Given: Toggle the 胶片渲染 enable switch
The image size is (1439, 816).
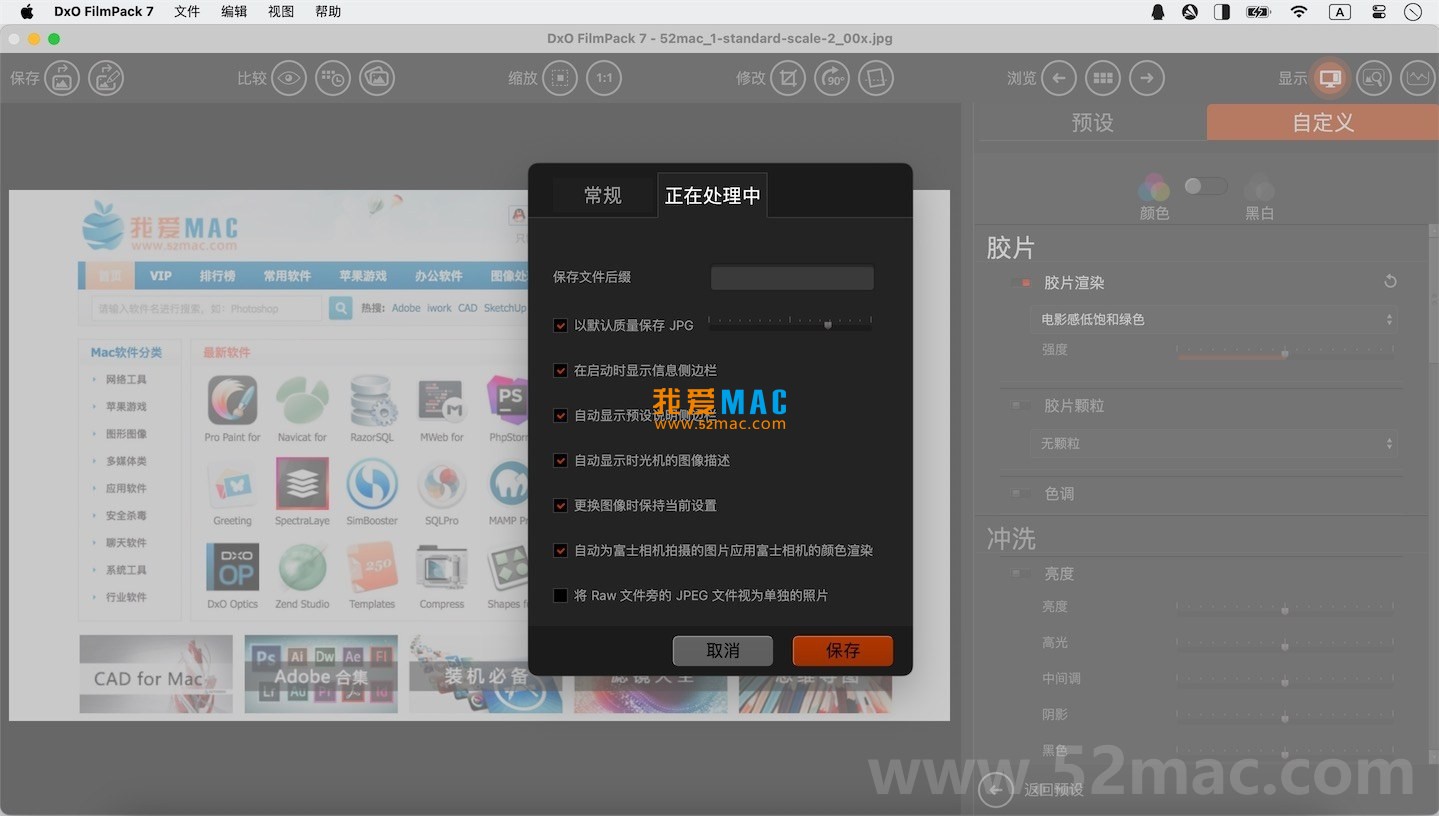Looking at the screenshot, I should point(1021,283).
